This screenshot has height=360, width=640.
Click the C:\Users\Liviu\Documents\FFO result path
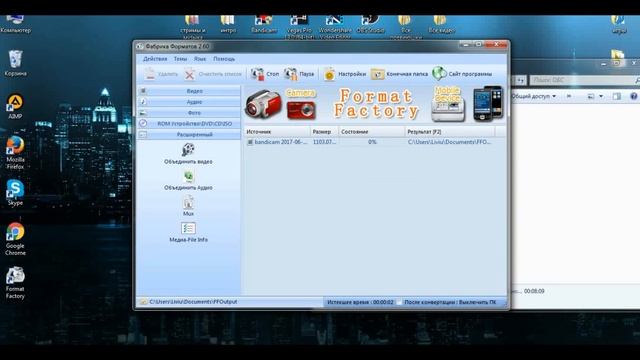click(x=449, y=142)
